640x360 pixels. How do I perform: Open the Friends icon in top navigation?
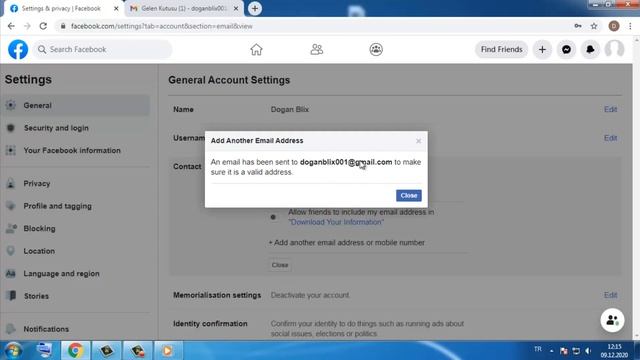(317, 49)
